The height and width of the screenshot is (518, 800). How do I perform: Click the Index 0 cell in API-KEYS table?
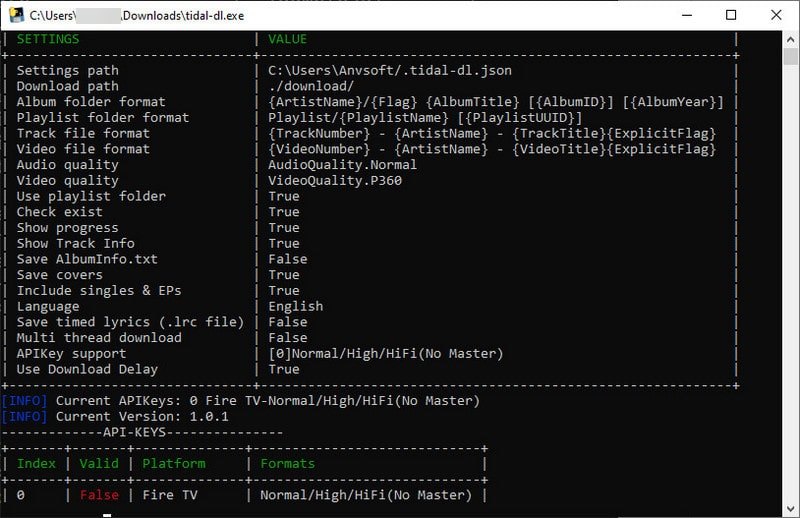pos(21,495)
